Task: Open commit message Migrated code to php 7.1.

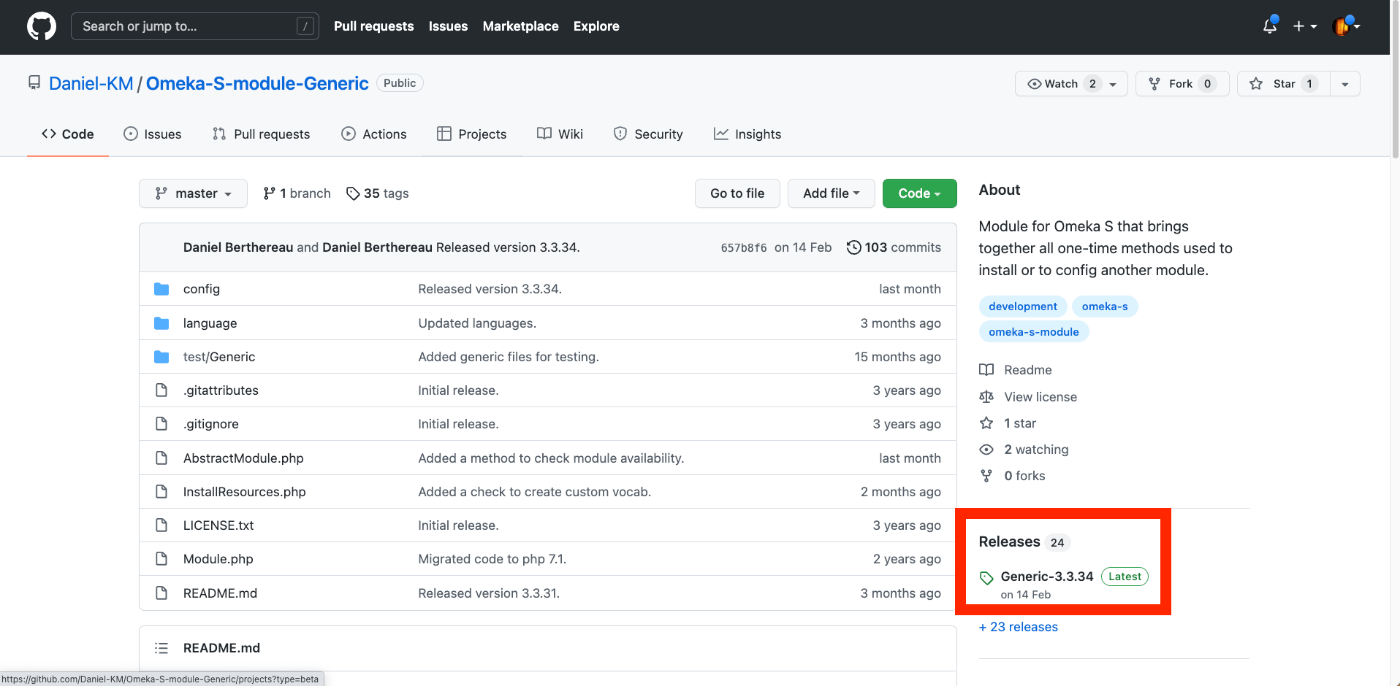Action: 492,559
